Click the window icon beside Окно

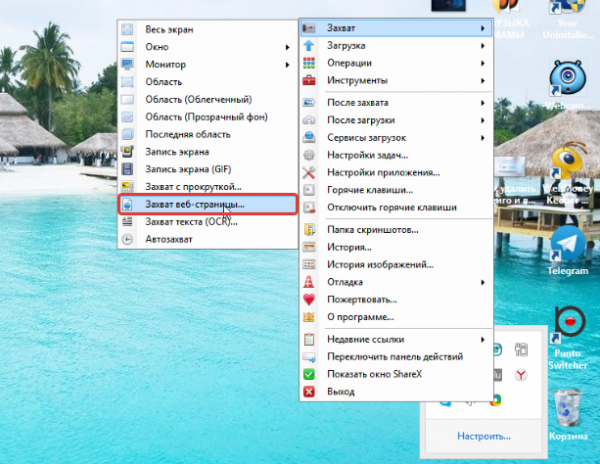tap(127, 47)
